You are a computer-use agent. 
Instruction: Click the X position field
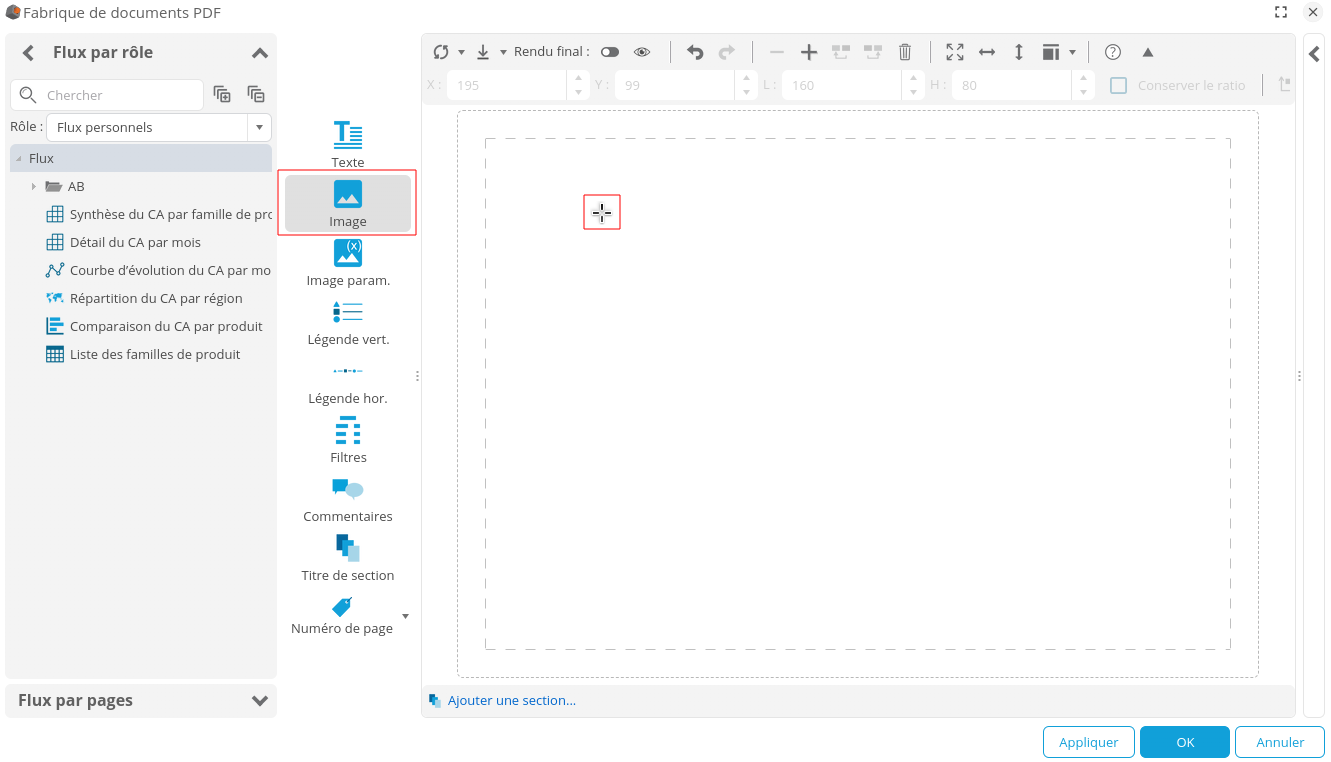point(507,85)
